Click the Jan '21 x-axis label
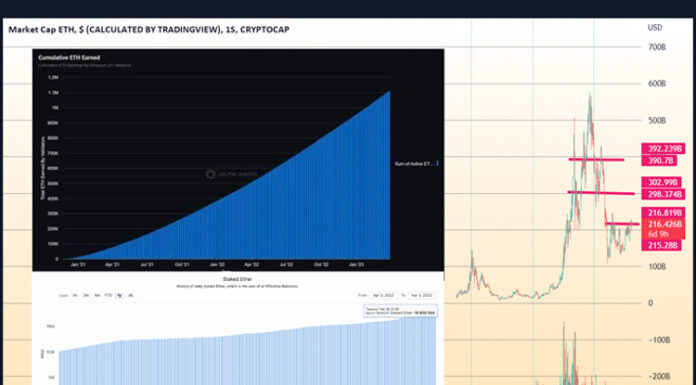 coord(78,265)
